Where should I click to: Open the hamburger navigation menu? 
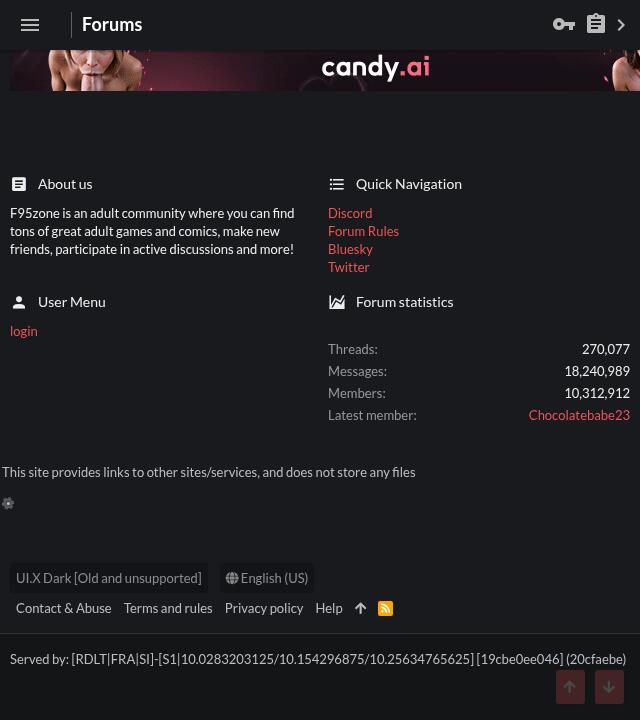tap(30, 25)
